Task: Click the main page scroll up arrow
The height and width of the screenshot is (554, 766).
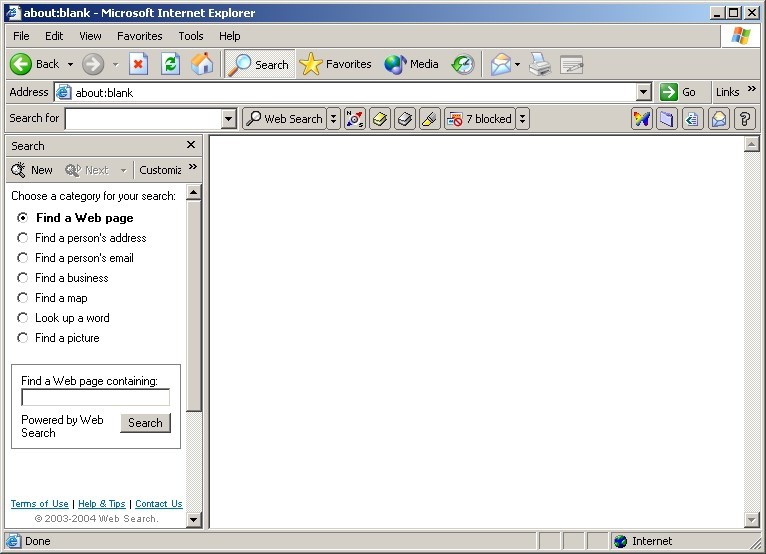Action: (751, 144)
